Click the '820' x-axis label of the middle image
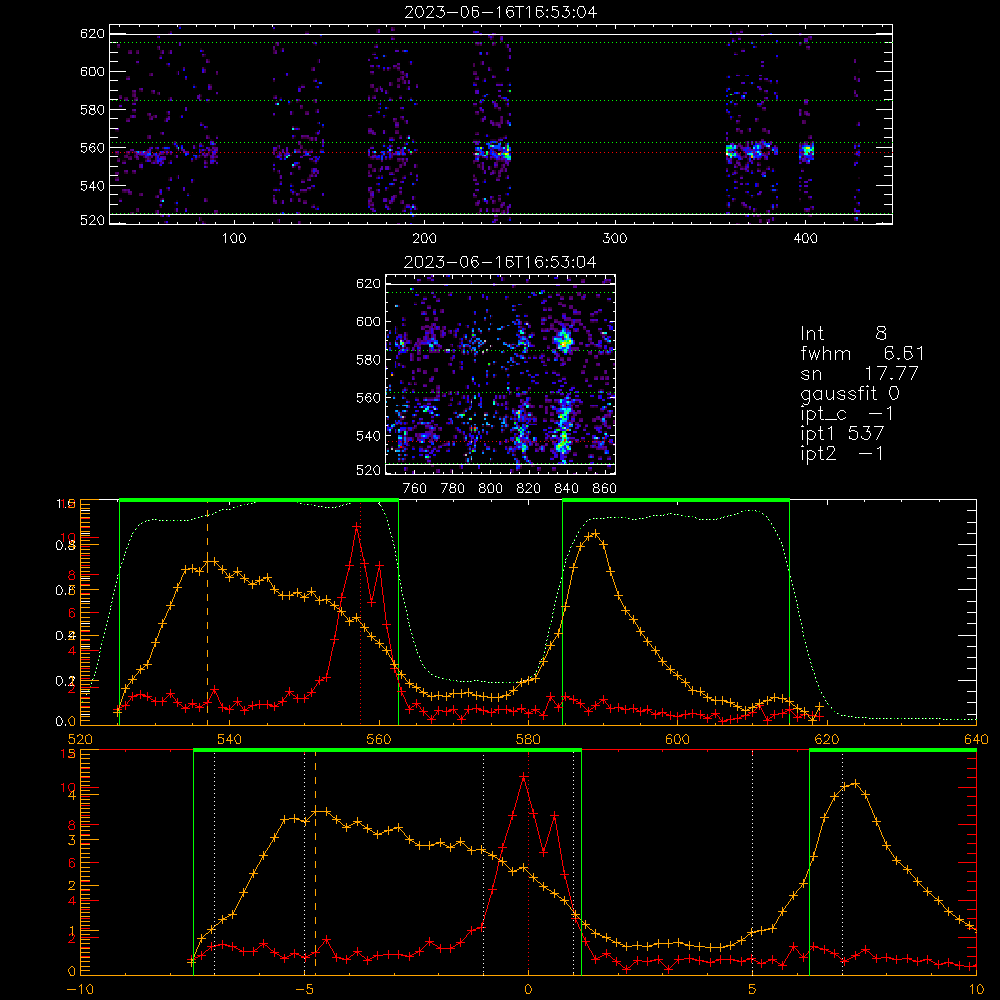The image size is (1000, 1000). point(529,489)
